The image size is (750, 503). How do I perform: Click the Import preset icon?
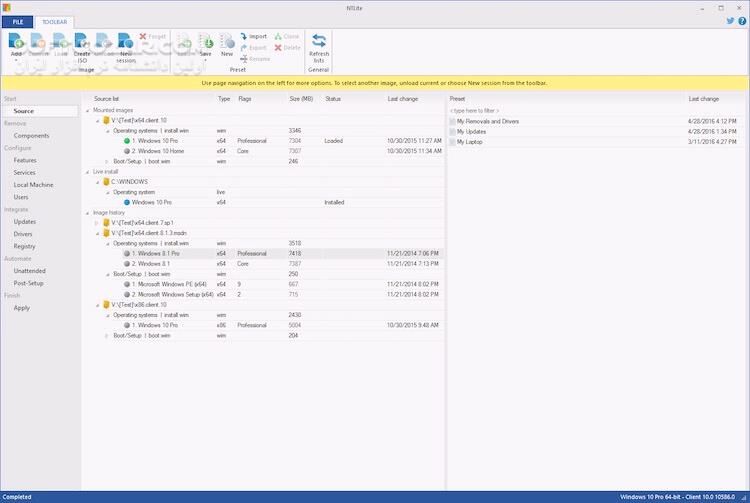coord(251,36)
